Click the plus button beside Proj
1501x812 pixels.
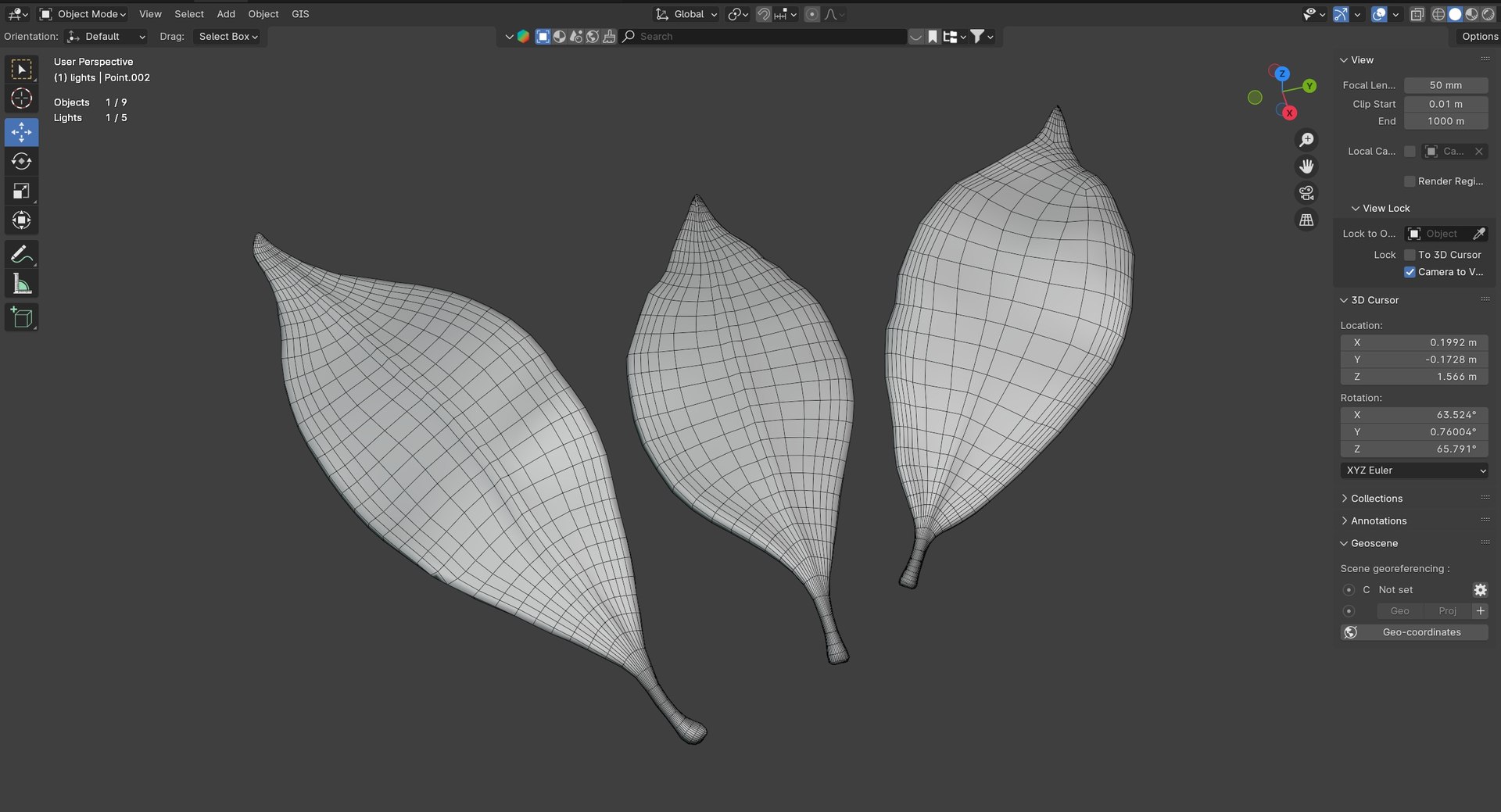[x=1480, y=611]
